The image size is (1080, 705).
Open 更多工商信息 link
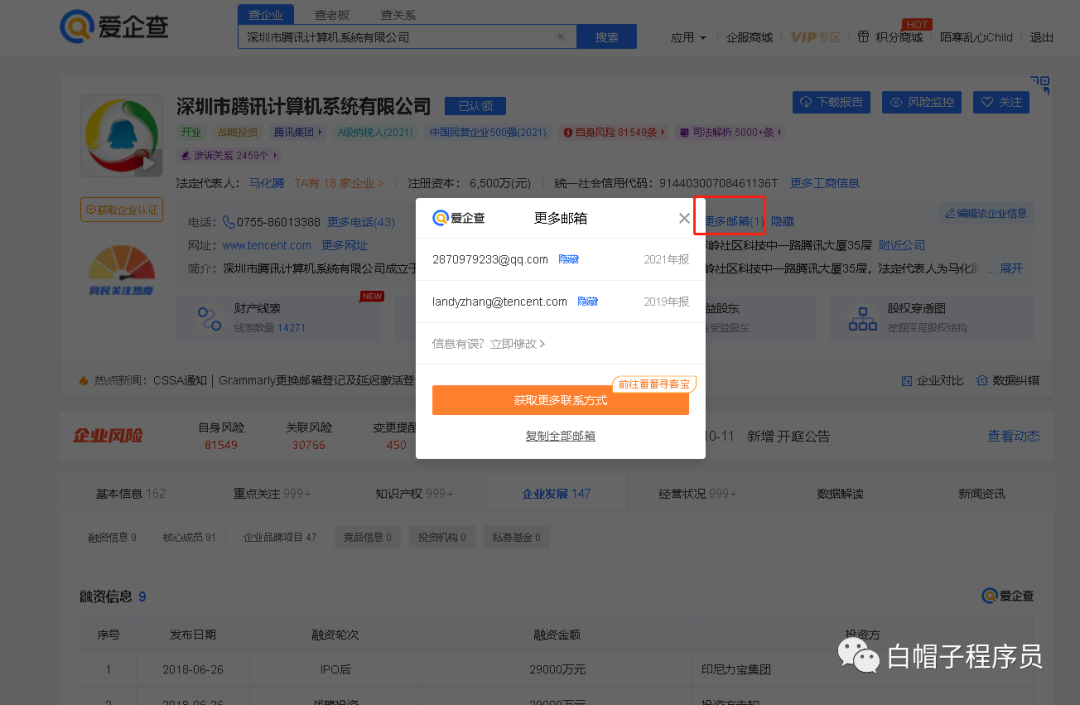click(824, 183)
